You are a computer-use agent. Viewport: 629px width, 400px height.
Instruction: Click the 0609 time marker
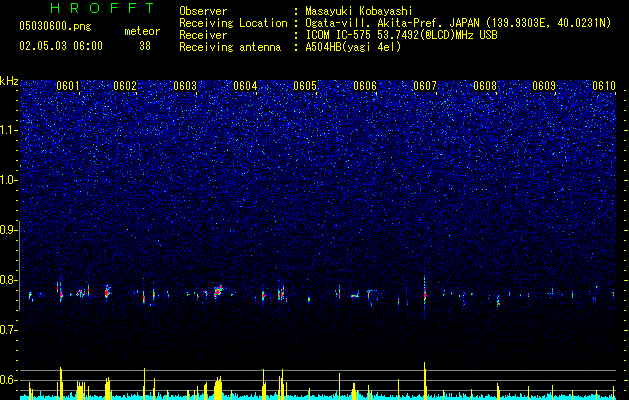[544, 86]
